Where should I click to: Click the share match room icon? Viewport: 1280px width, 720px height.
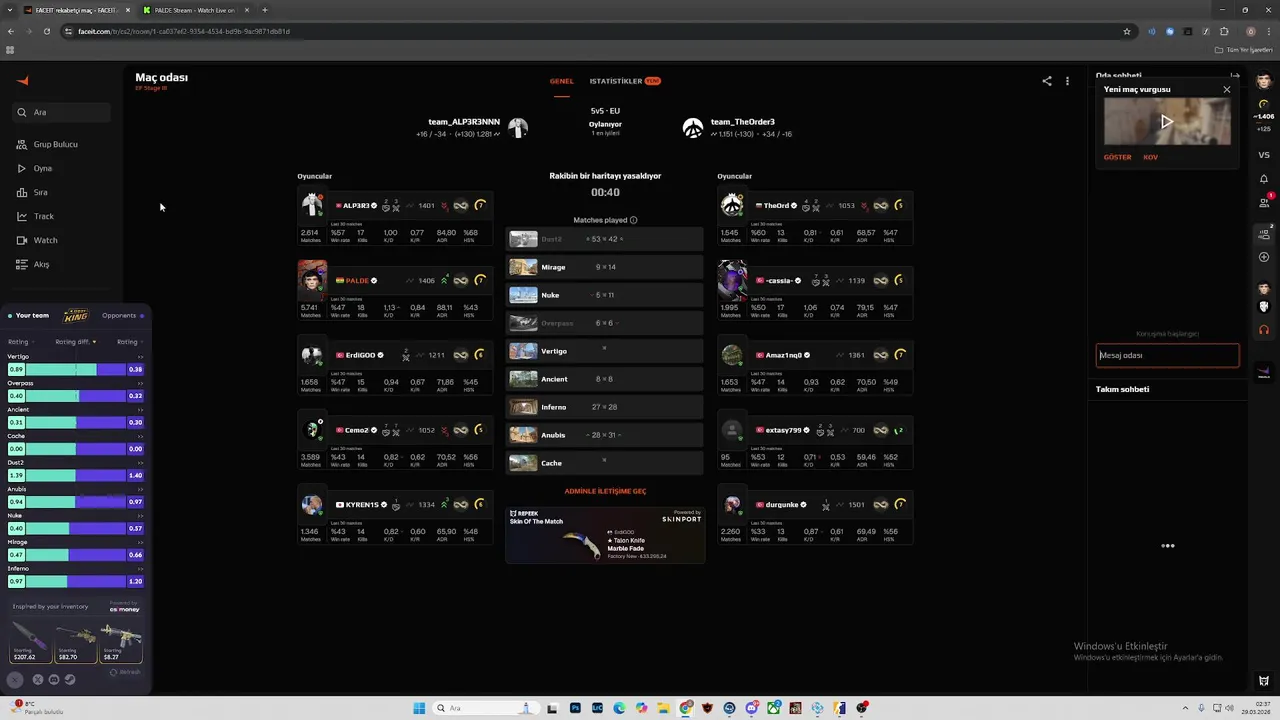[x=1047, y=81]
